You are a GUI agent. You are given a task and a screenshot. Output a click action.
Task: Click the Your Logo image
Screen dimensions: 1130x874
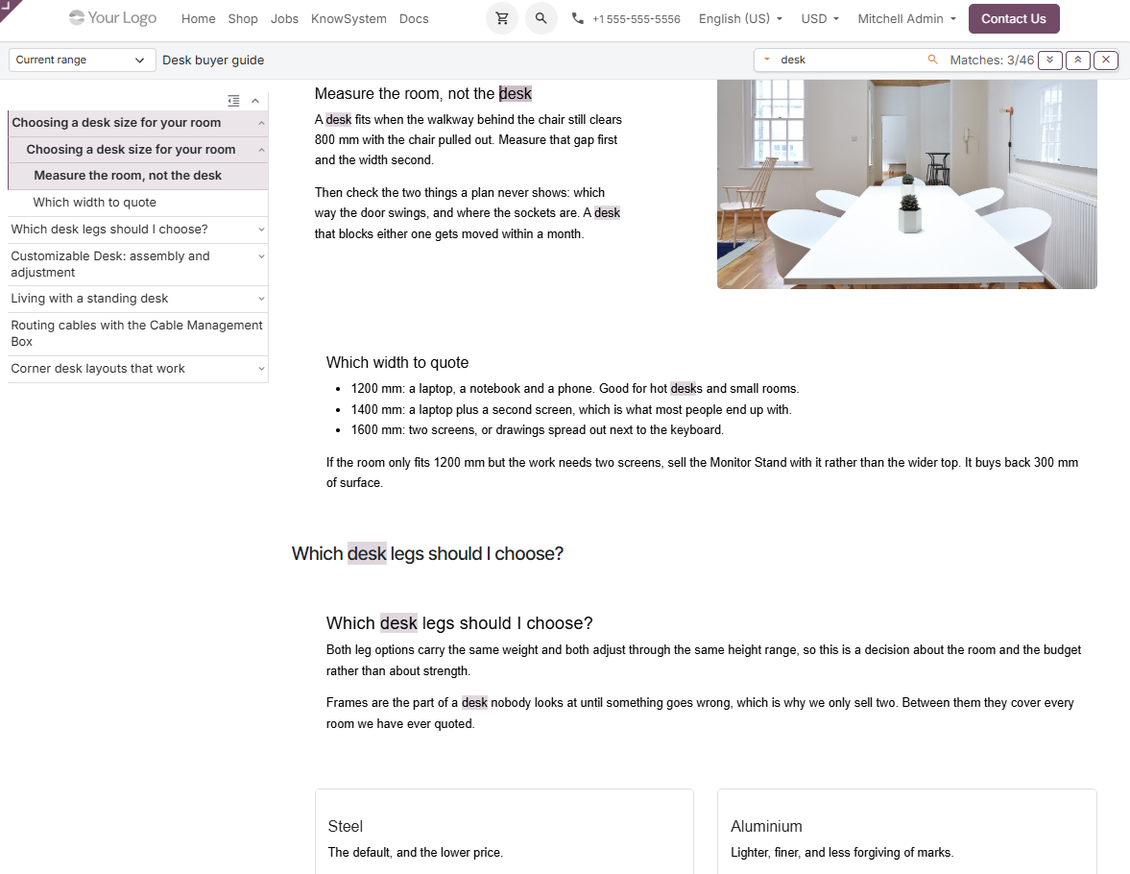coord(112,18)
